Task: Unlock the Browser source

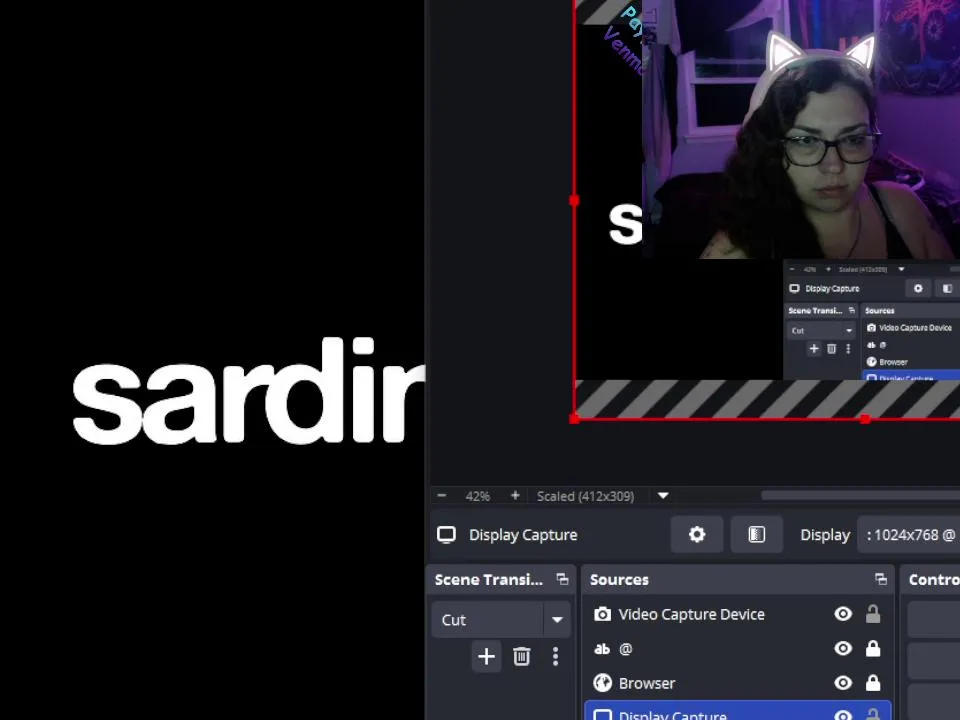Action: tap(873, 682)
